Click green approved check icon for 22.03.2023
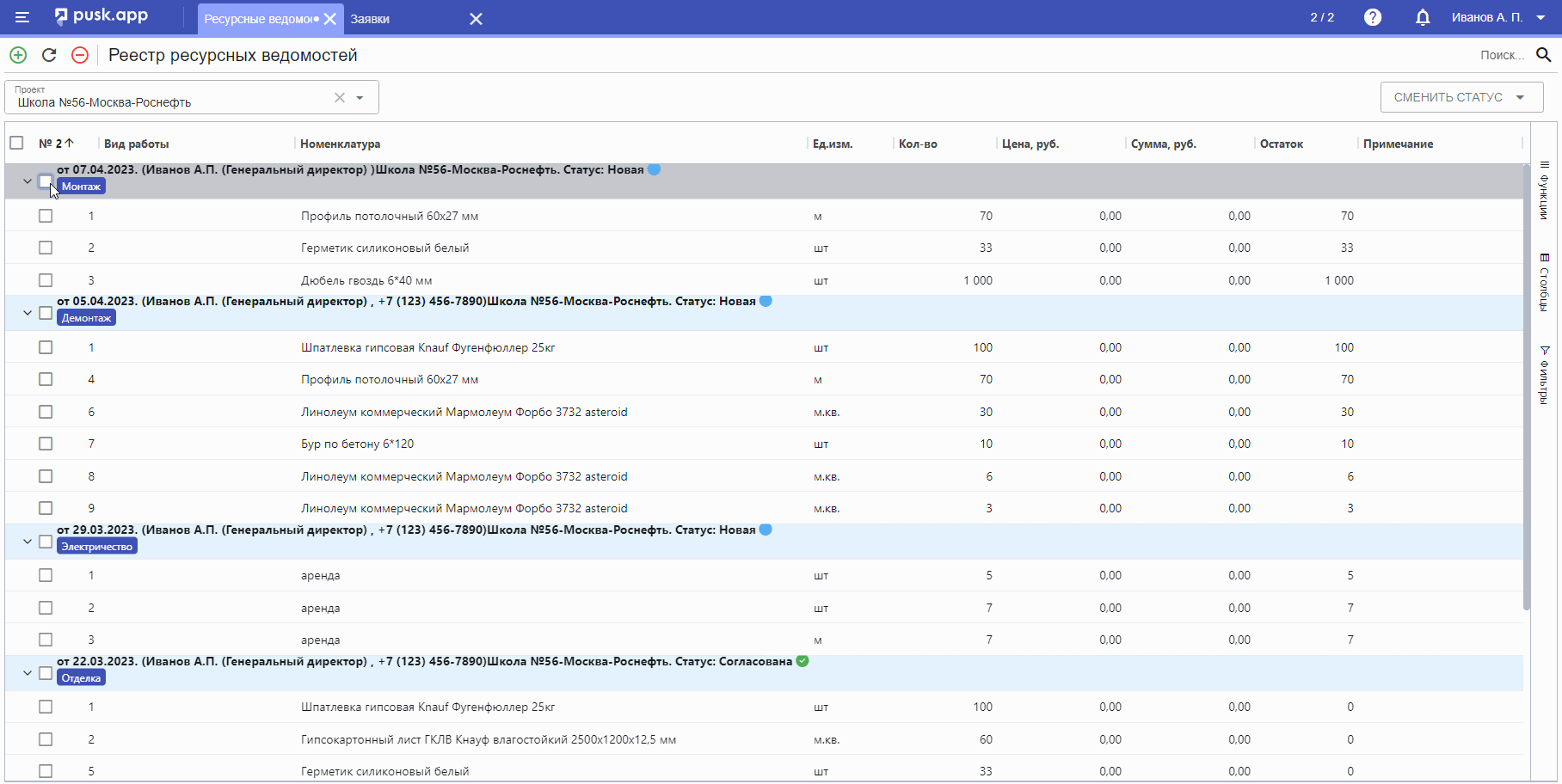This screenshot has height=784, width=1562. [803, 661]
